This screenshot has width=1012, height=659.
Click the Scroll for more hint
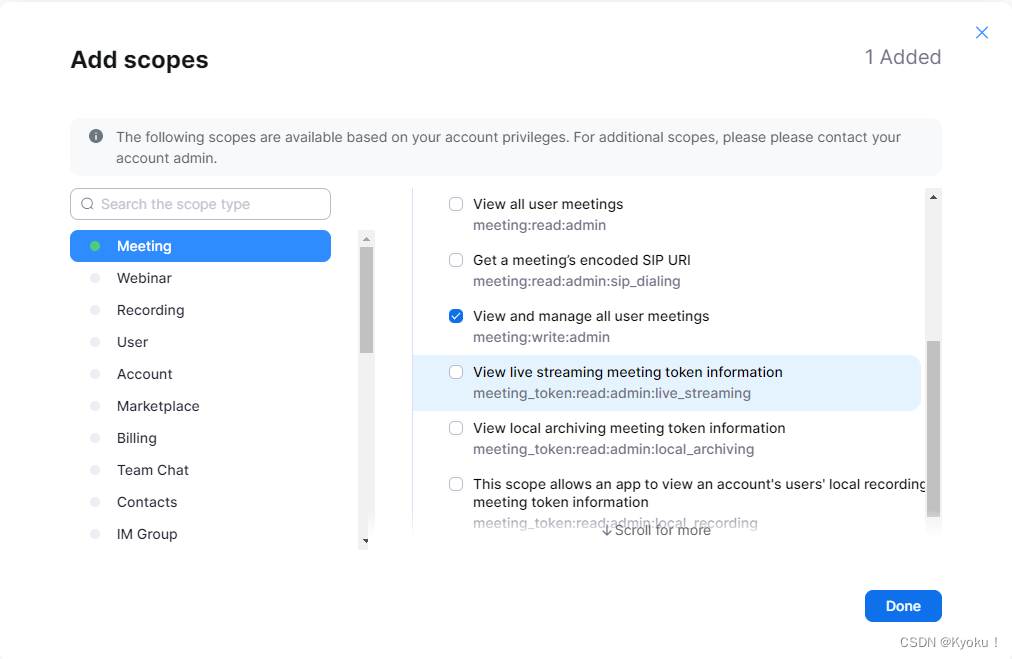(x=656, y=530)
